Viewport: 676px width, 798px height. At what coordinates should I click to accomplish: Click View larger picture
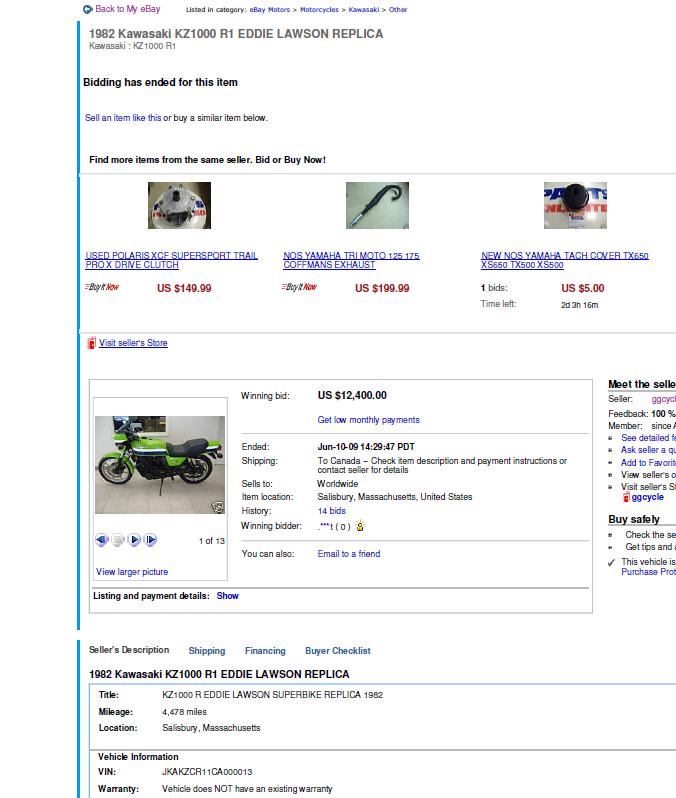tap(132, 572)
